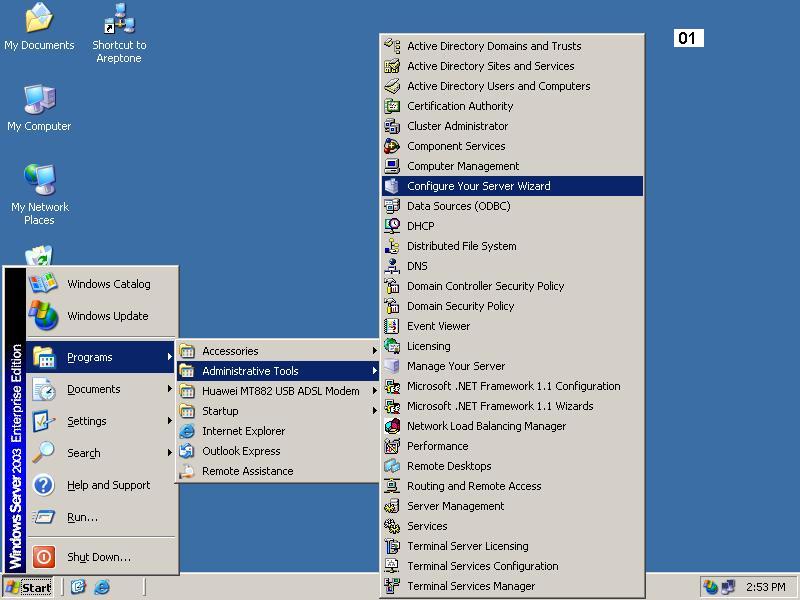Screen dimensions: 800x600
Task: Click the Remote Desktops icon
Action: click(x=392, y=466)
